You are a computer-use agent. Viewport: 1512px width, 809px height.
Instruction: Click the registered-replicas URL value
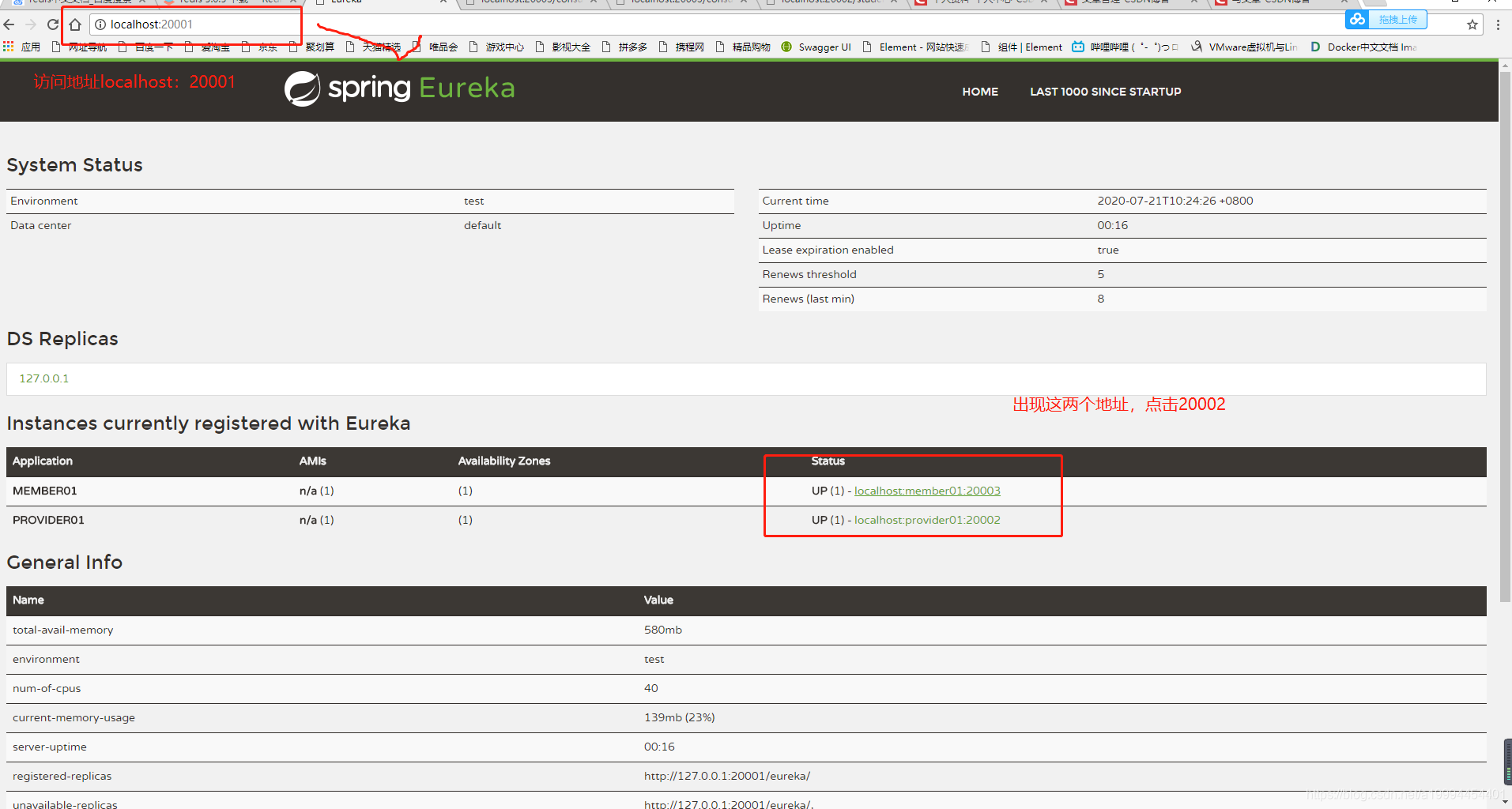point(727,776)
